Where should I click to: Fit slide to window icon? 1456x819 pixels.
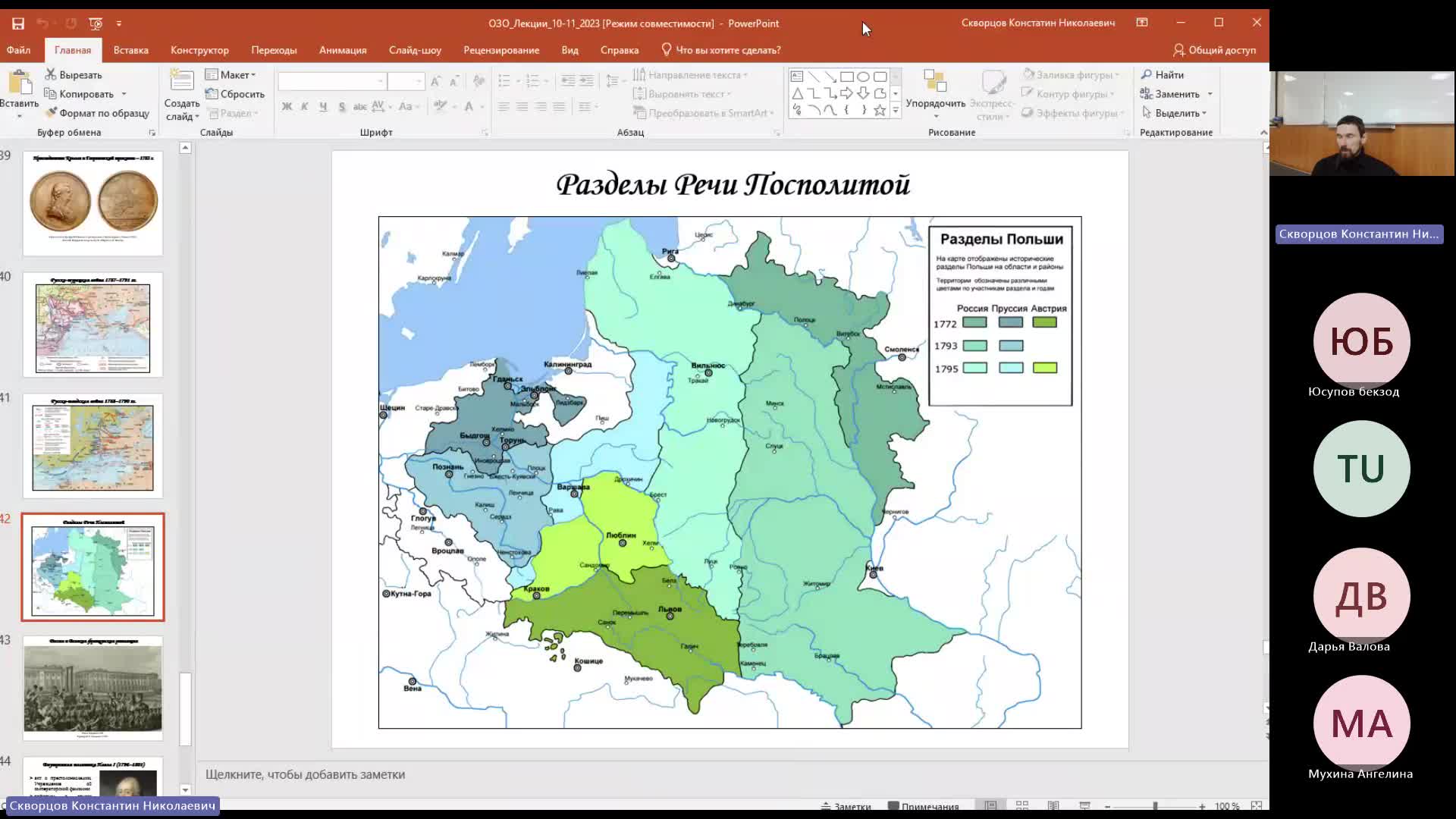[x=1257, y=805]
